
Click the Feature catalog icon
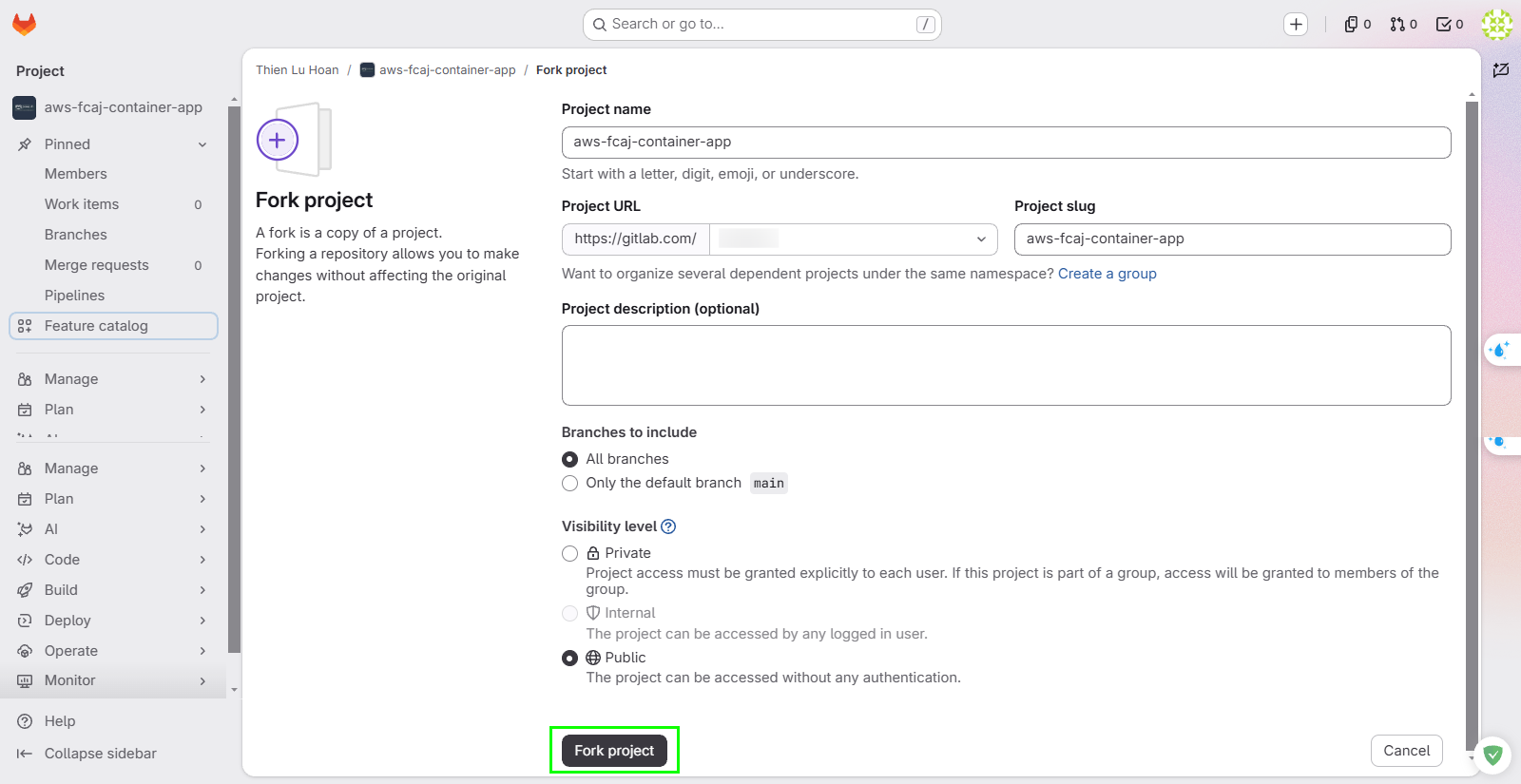pos(25,326)
